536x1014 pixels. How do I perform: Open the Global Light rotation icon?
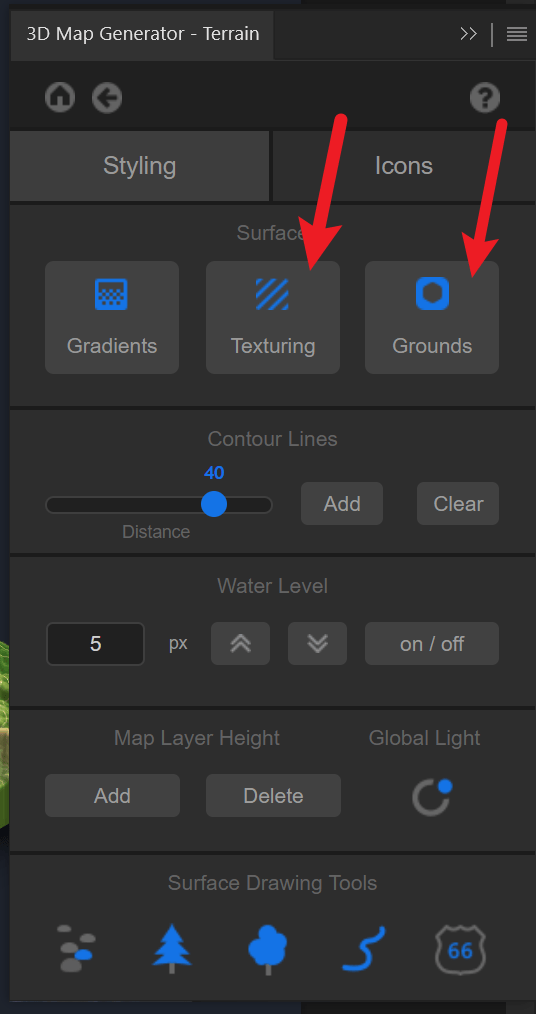pyautogui.click(x=432, y=797)
